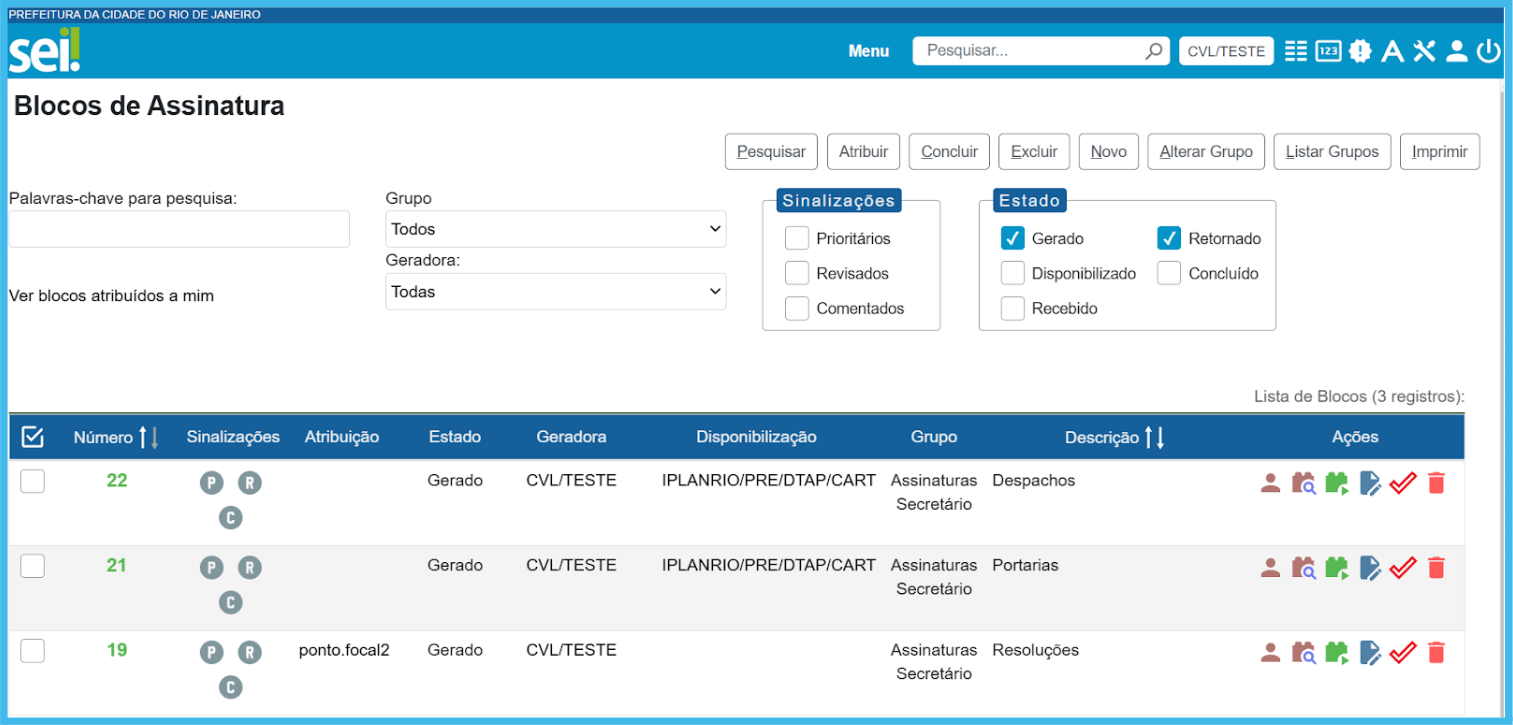
Task: Tick the checkbox for block 21 row
Action: (33, 566)
